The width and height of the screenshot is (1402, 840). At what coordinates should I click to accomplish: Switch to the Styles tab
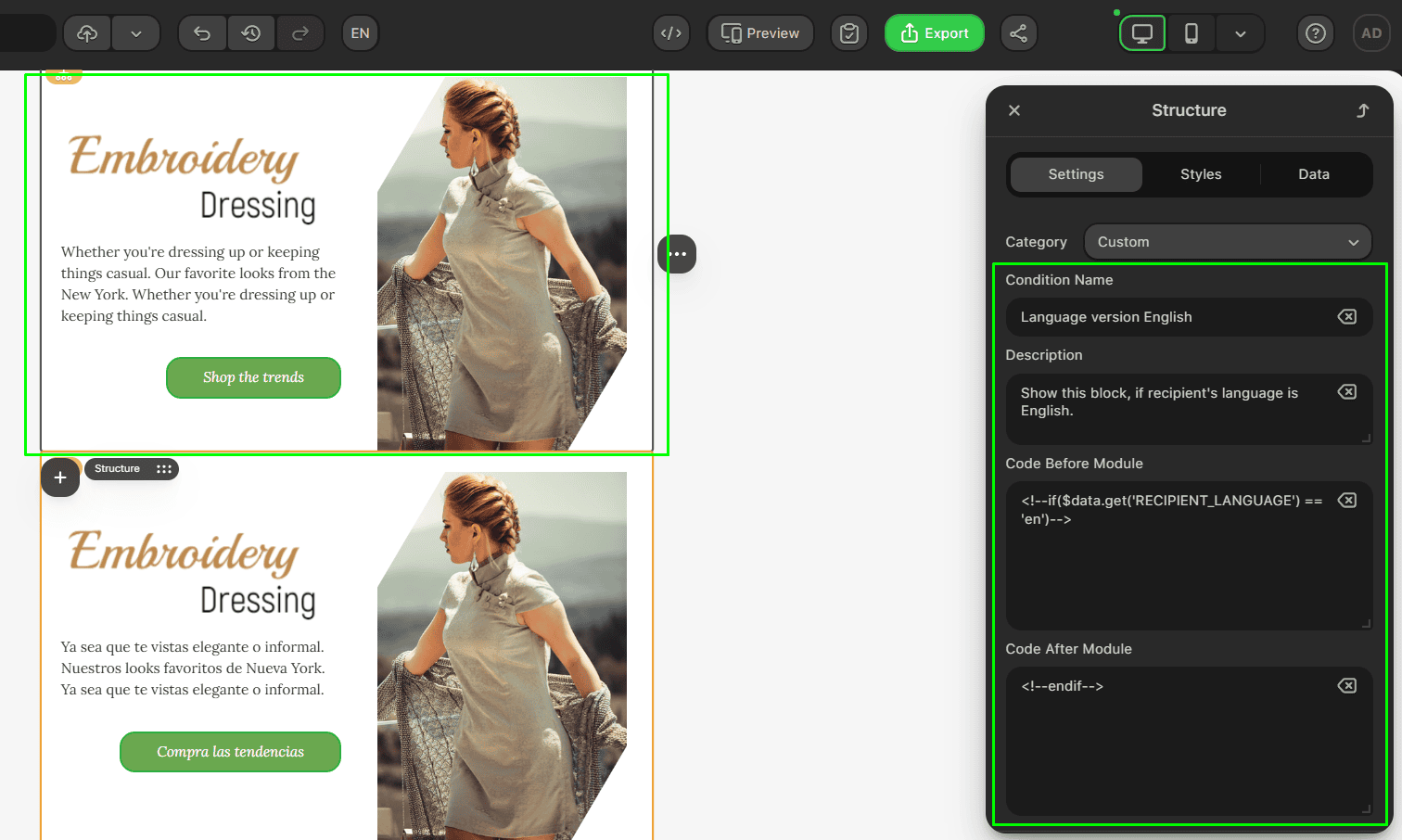[1201, 174]
